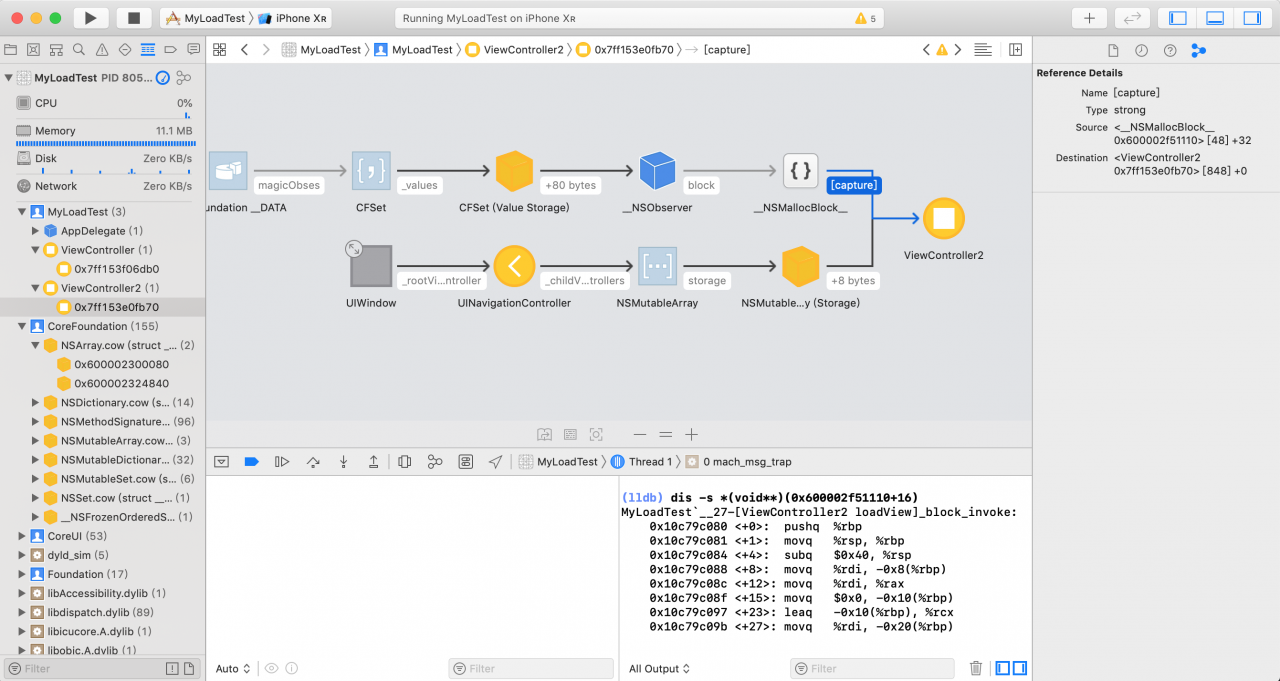Select the Debug navigator icon
This screenshot has width=1280, height=681.
[x=148, y=49]
